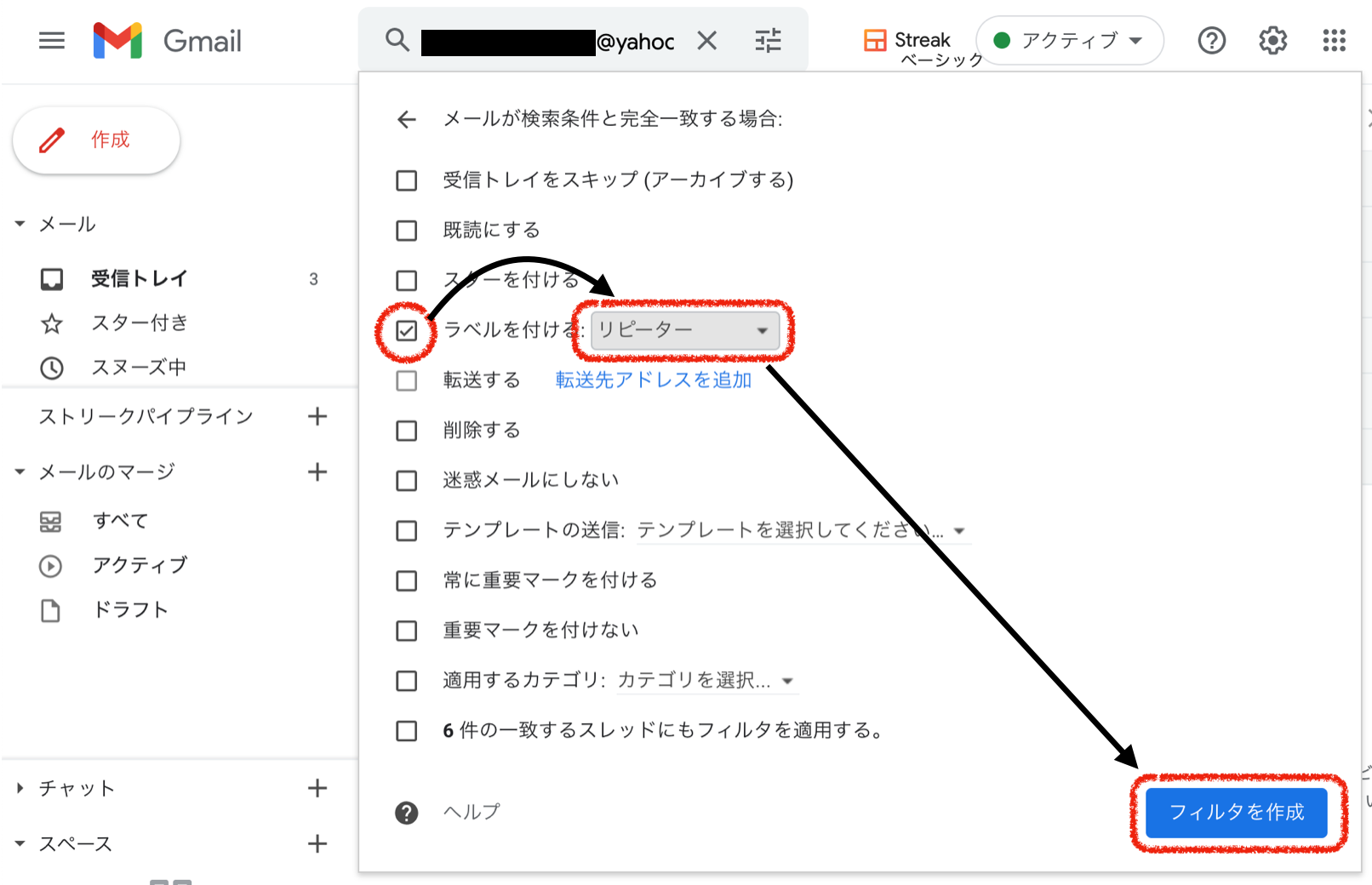Screen dimensions: 1372x885
Task: Clear the search box with X icon
Action: 706,41
